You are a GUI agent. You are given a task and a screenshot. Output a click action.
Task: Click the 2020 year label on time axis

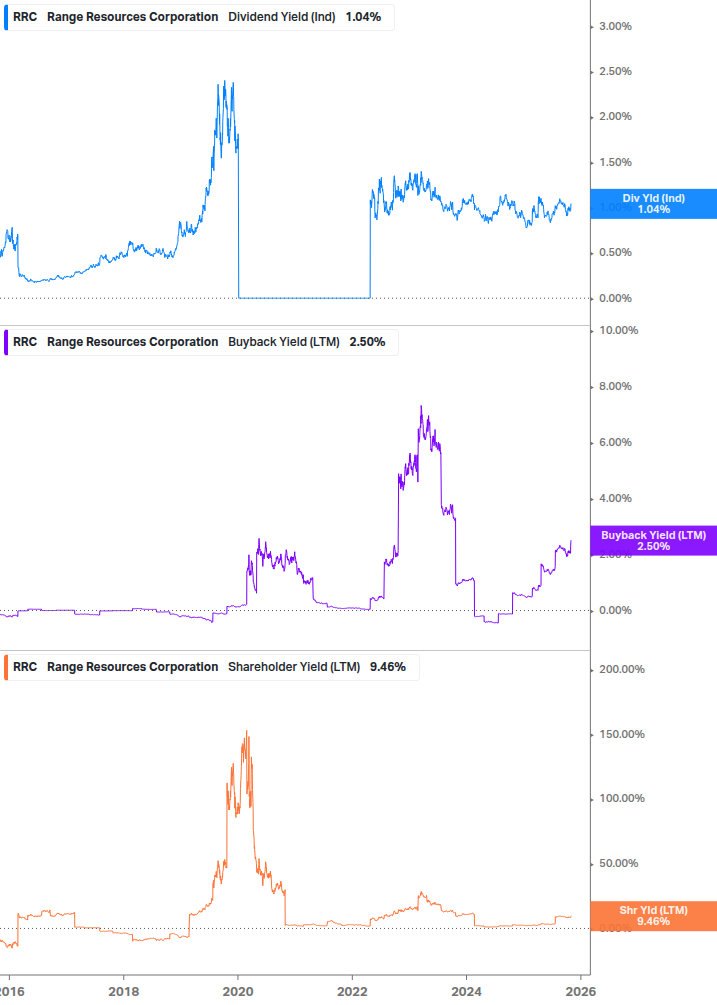[x=238, y=992]
